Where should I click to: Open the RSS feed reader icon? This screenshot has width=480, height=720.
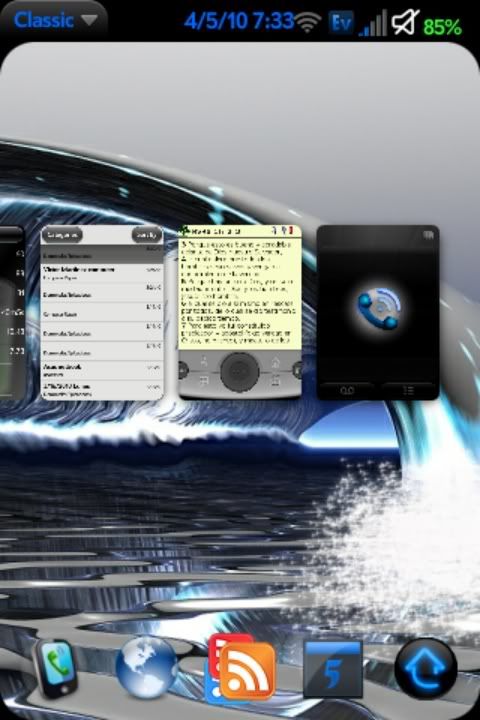pyautogui.click(x=241, y=668)
